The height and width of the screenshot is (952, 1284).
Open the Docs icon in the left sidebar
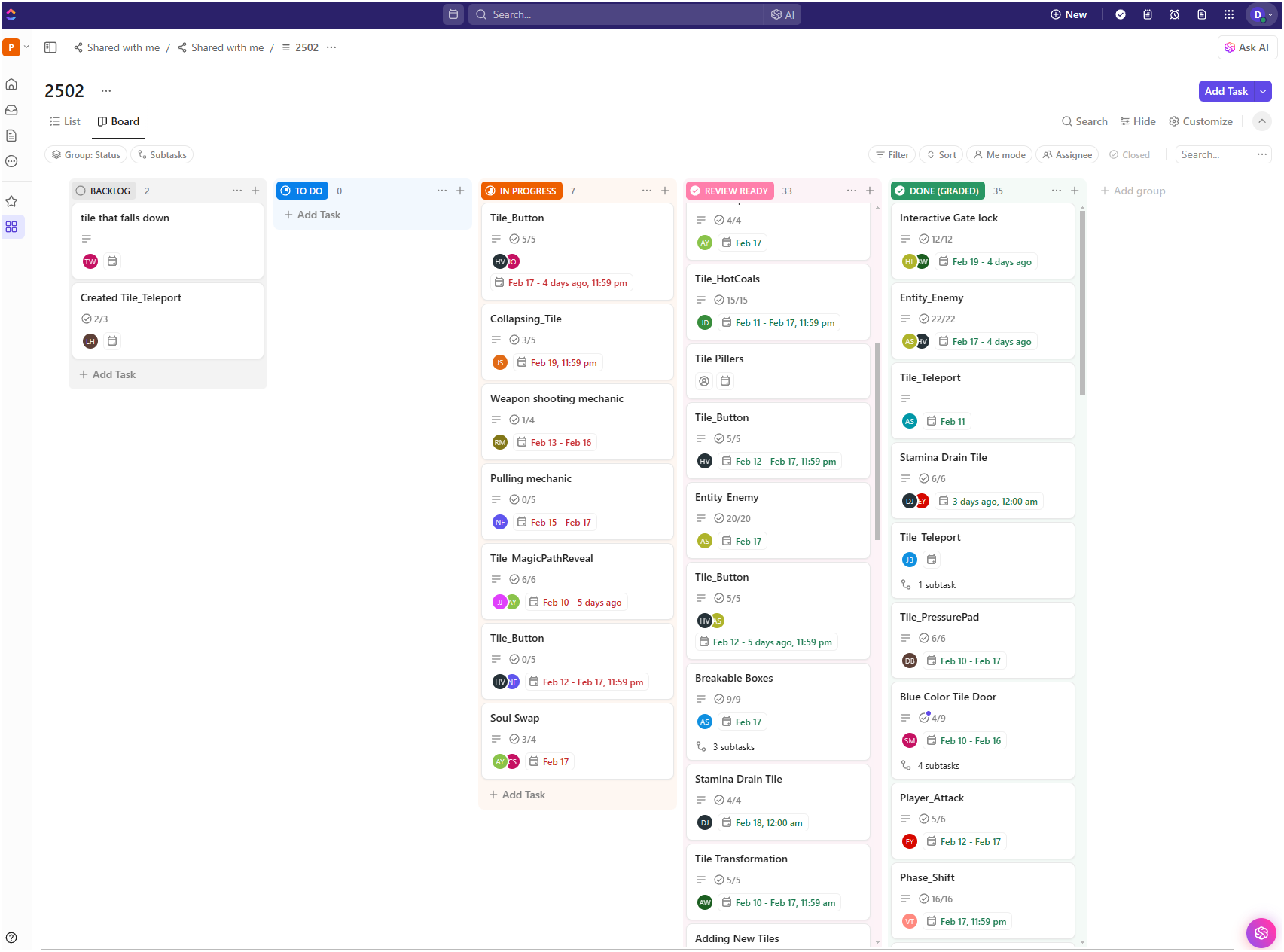[x=11, y=136]
